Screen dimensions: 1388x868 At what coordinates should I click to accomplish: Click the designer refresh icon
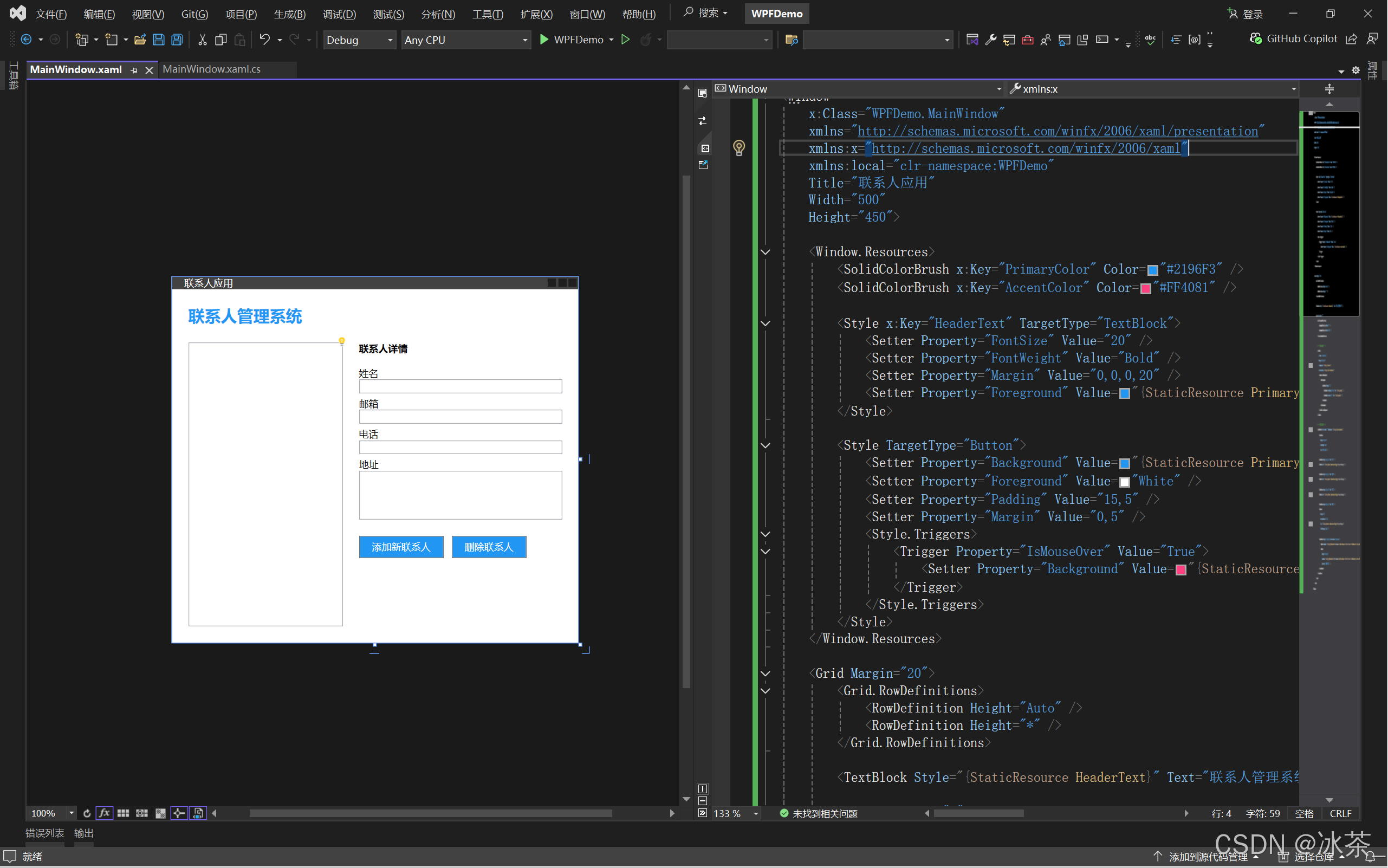[x=87, y=813]
